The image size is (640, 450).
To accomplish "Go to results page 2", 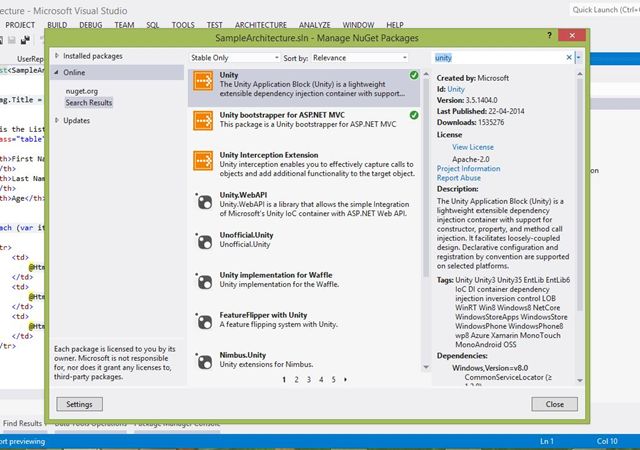I will (296, 379).
